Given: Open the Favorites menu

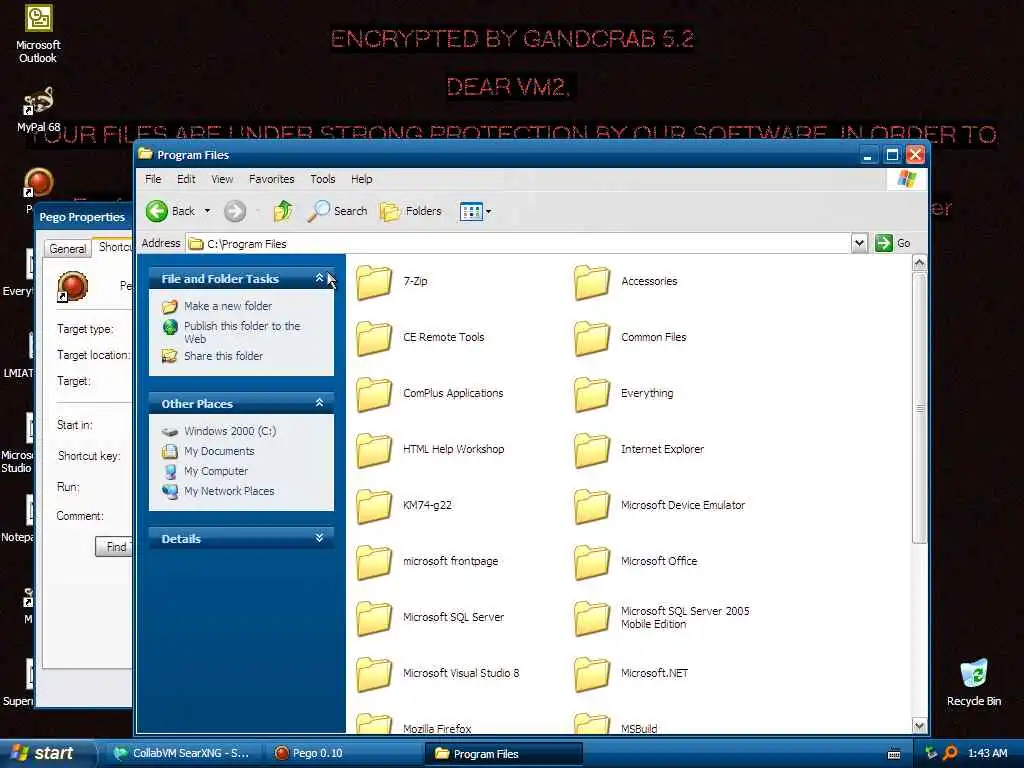Looking at the screenshot, I should pyautogui.click(x=272, y=179).
